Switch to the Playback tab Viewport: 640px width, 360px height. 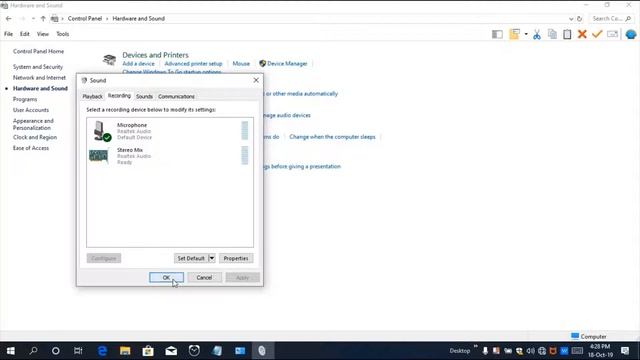(93, 97)
